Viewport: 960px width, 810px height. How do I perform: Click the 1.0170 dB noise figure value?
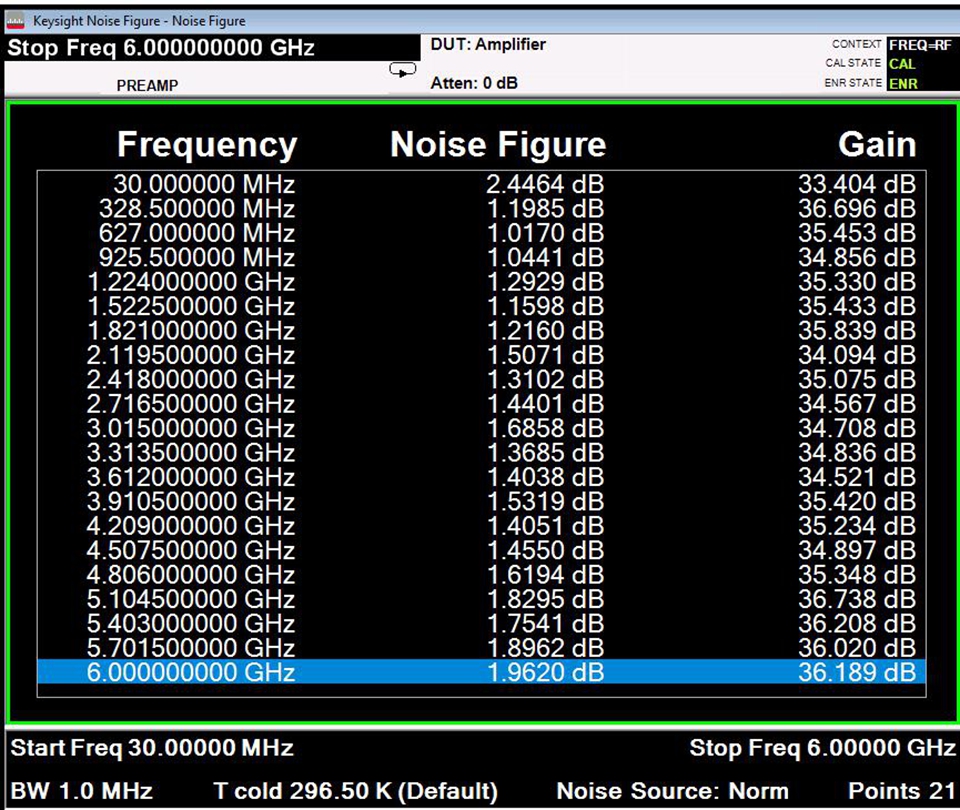pos(545,233)
